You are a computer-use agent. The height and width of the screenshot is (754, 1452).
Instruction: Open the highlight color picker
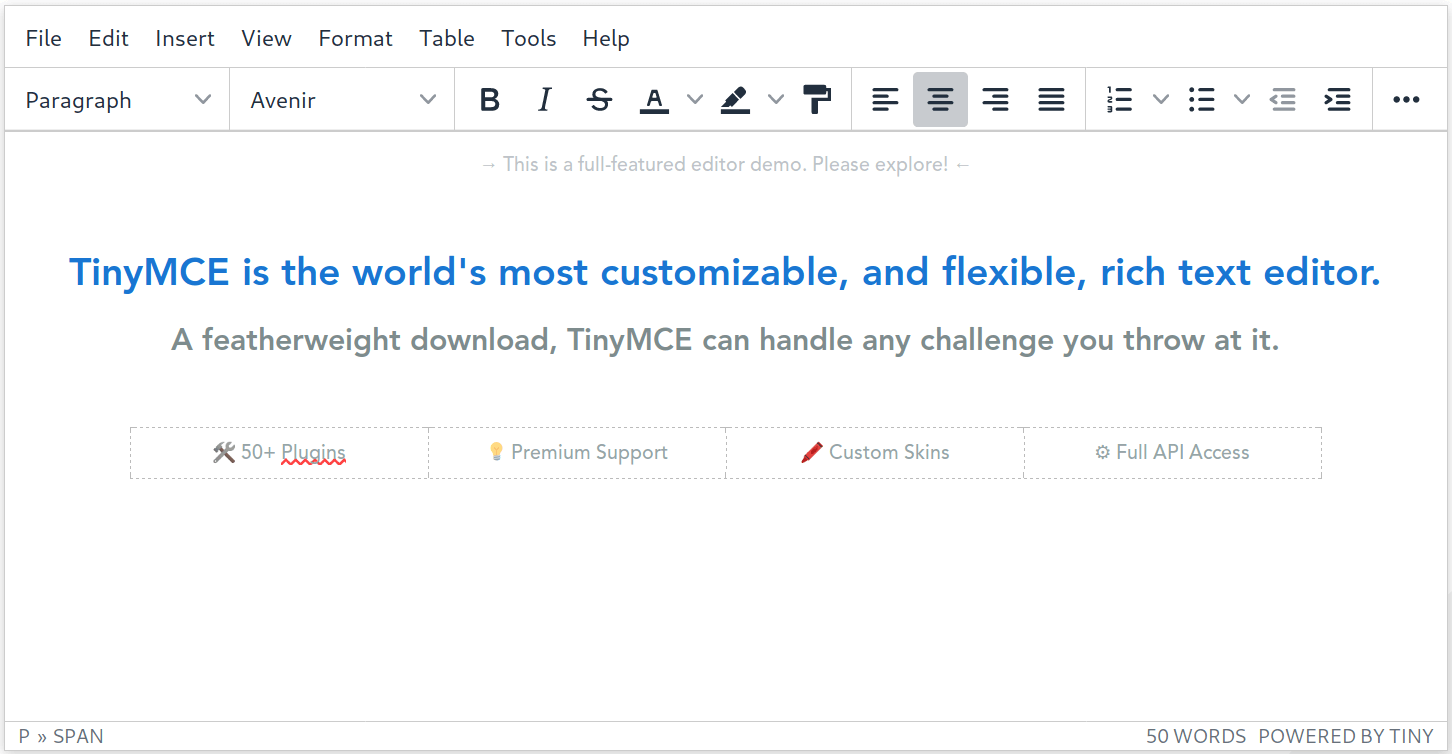776,99
